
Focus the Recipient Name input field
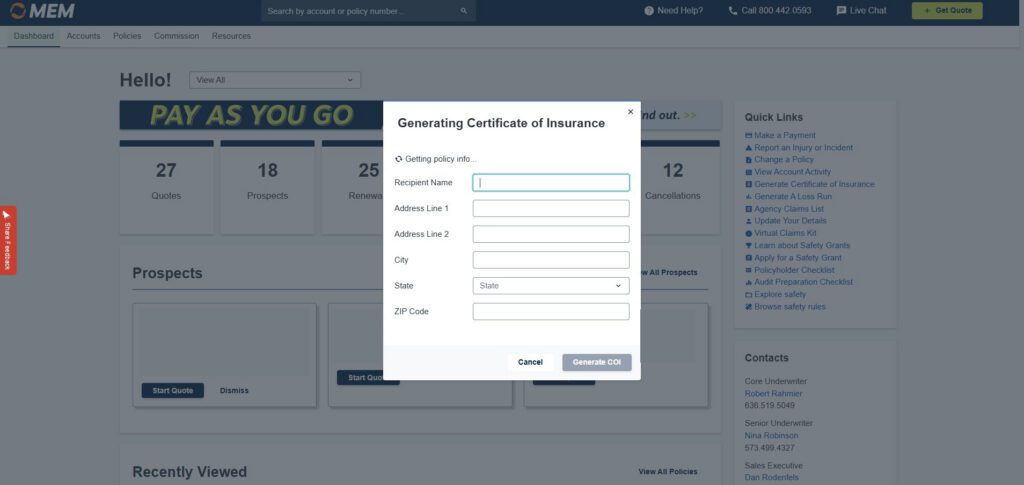coord(551,183)
